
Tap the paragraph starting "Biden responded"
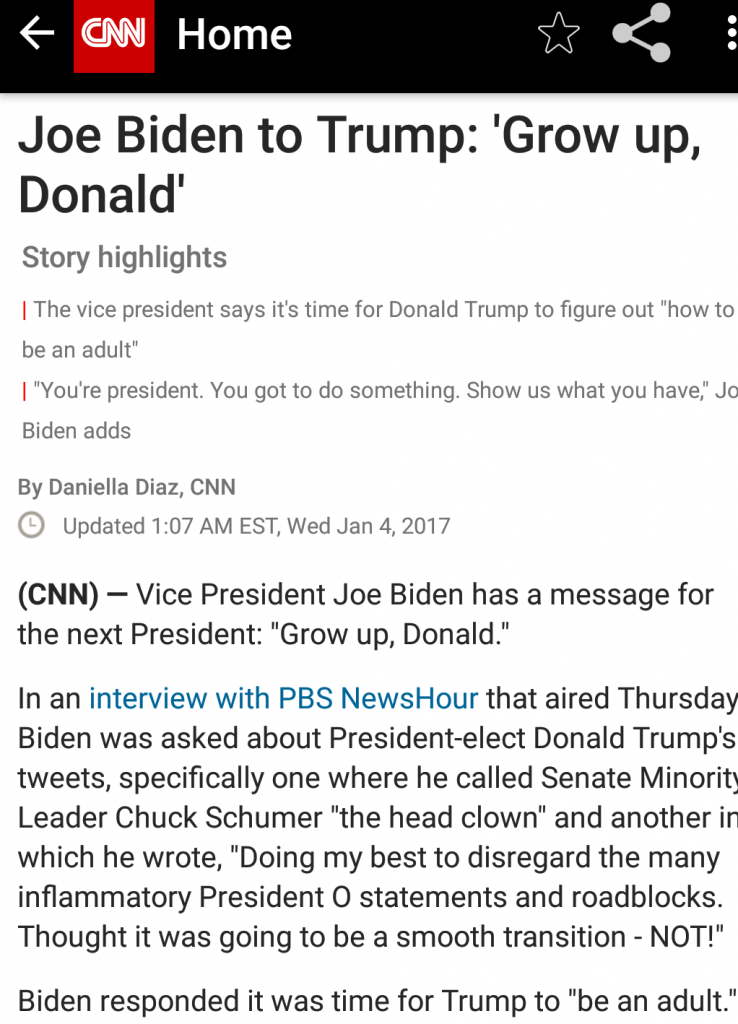[377, 999]
